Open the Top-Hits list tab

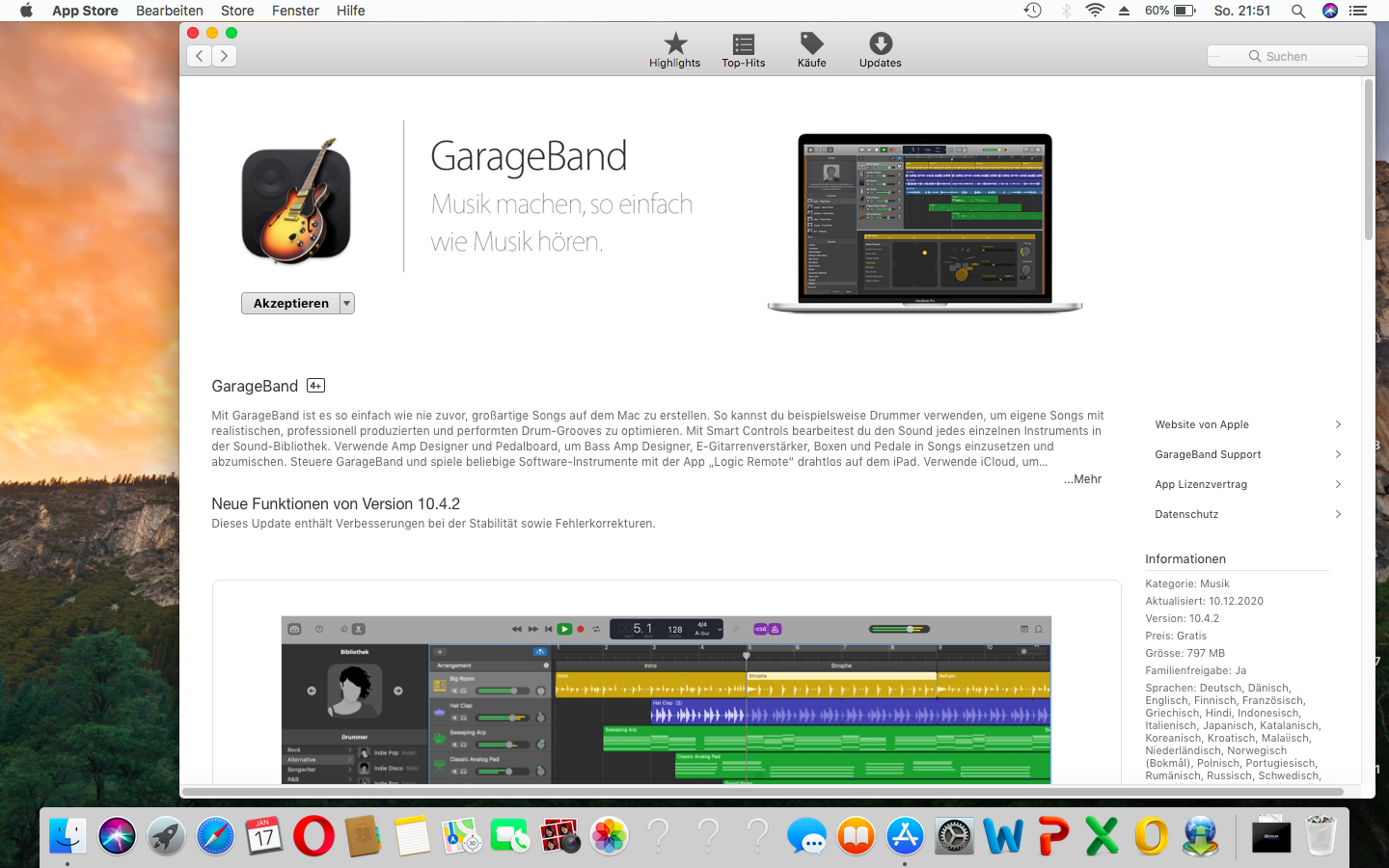743,50
